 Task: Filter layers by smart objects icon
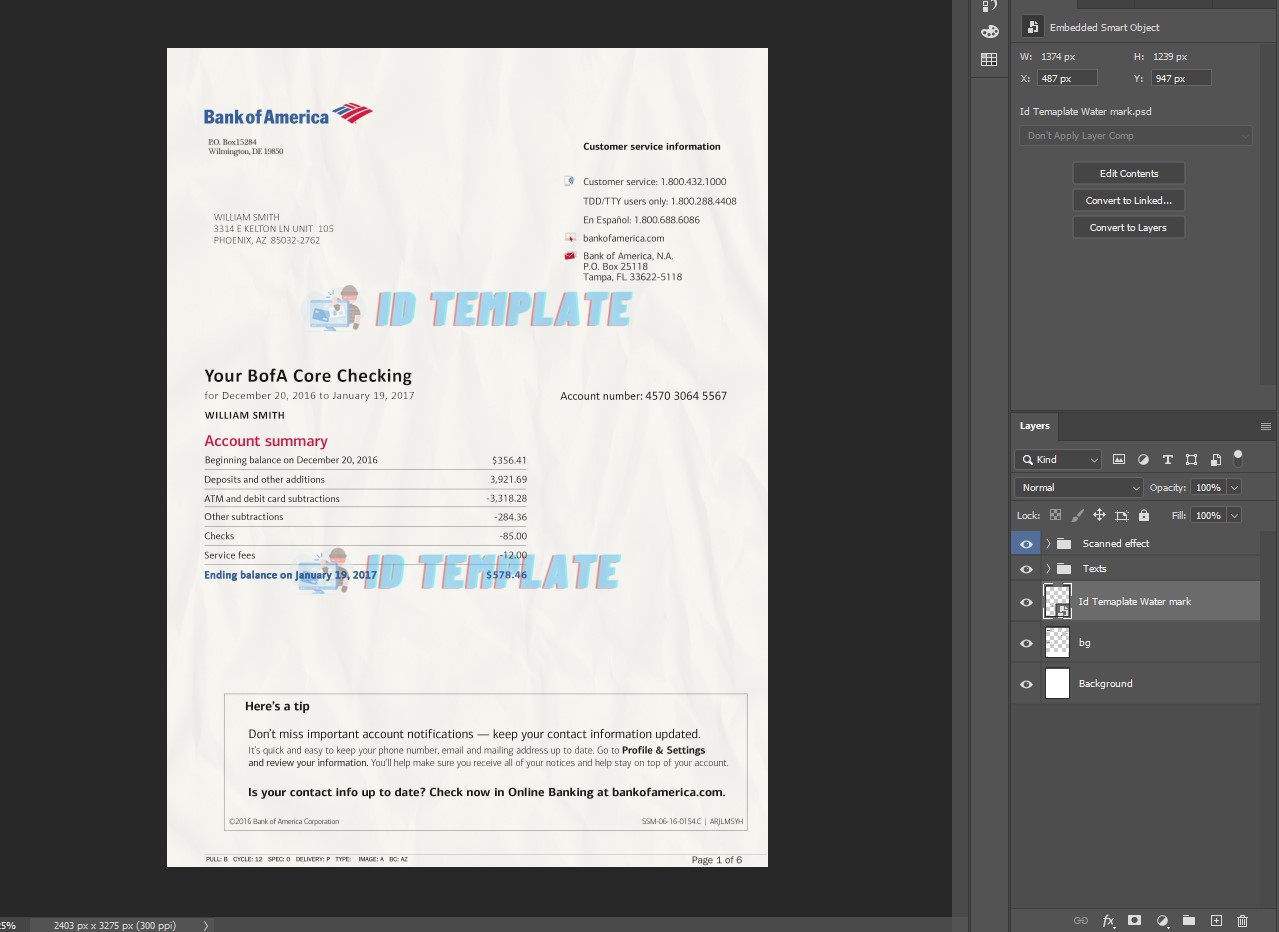tap(1215, 460)
